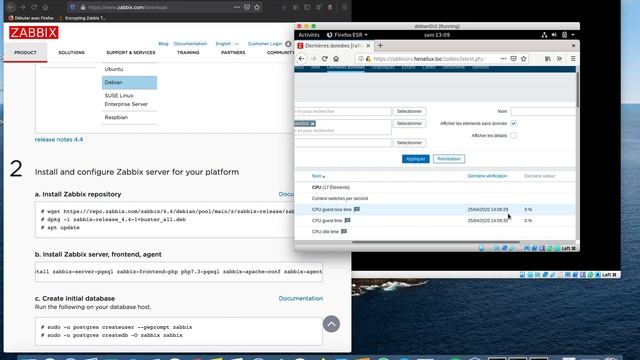Toggle Afficher les détails checkbox
Image resolution: width=640 pixels, height=360 pixels.
pos(513,136)
